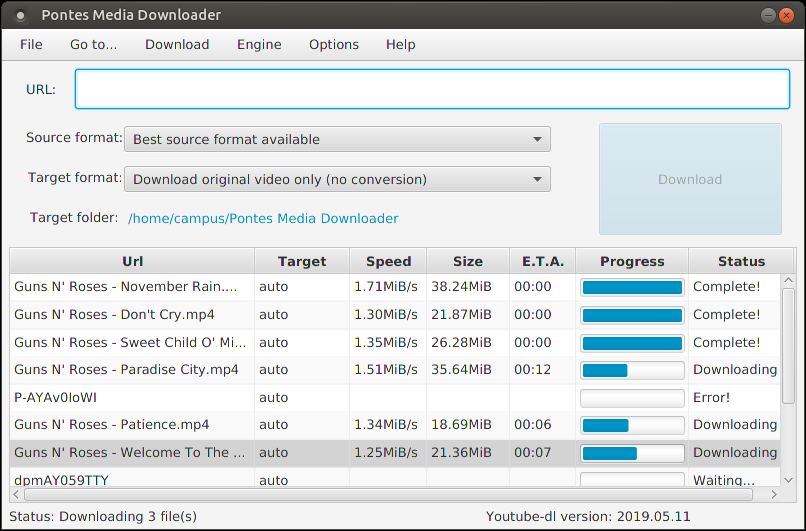
Task: Sort the list by Speed column header
Action: click(388, 261)
